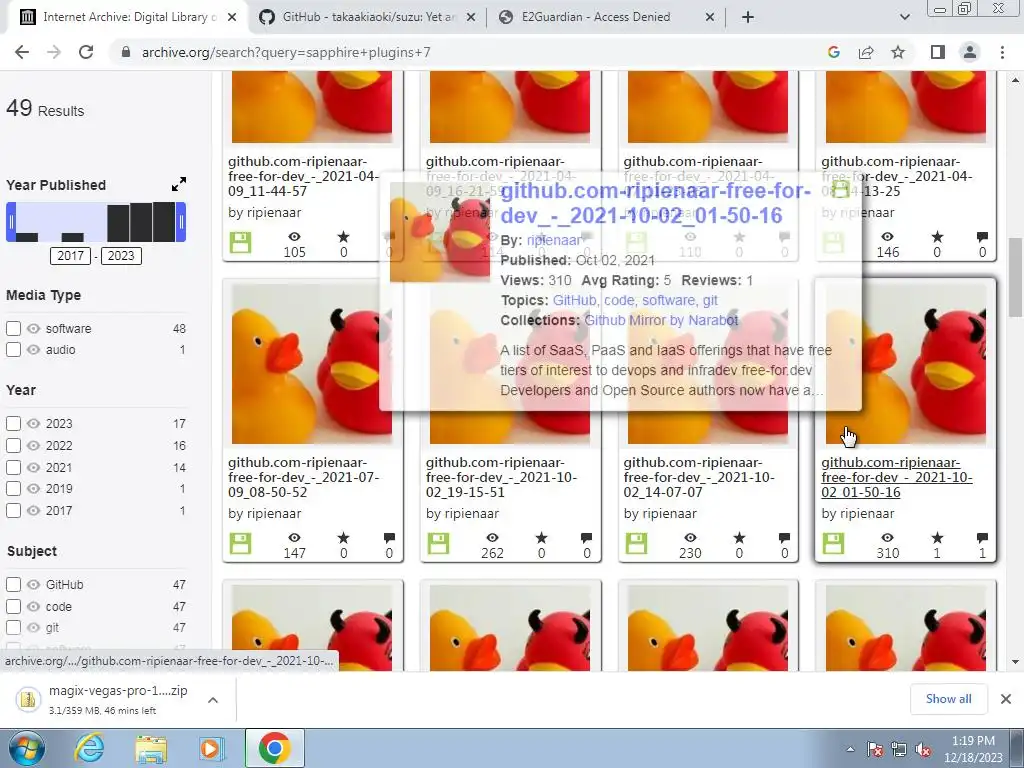
Task: Open a new browser tab
Action: point(748,18)
